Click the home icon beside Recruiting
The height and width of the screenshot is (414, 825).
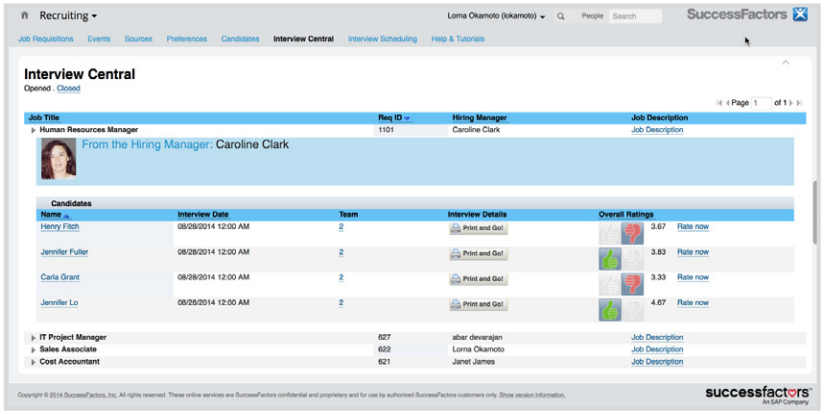coord(25,16)
